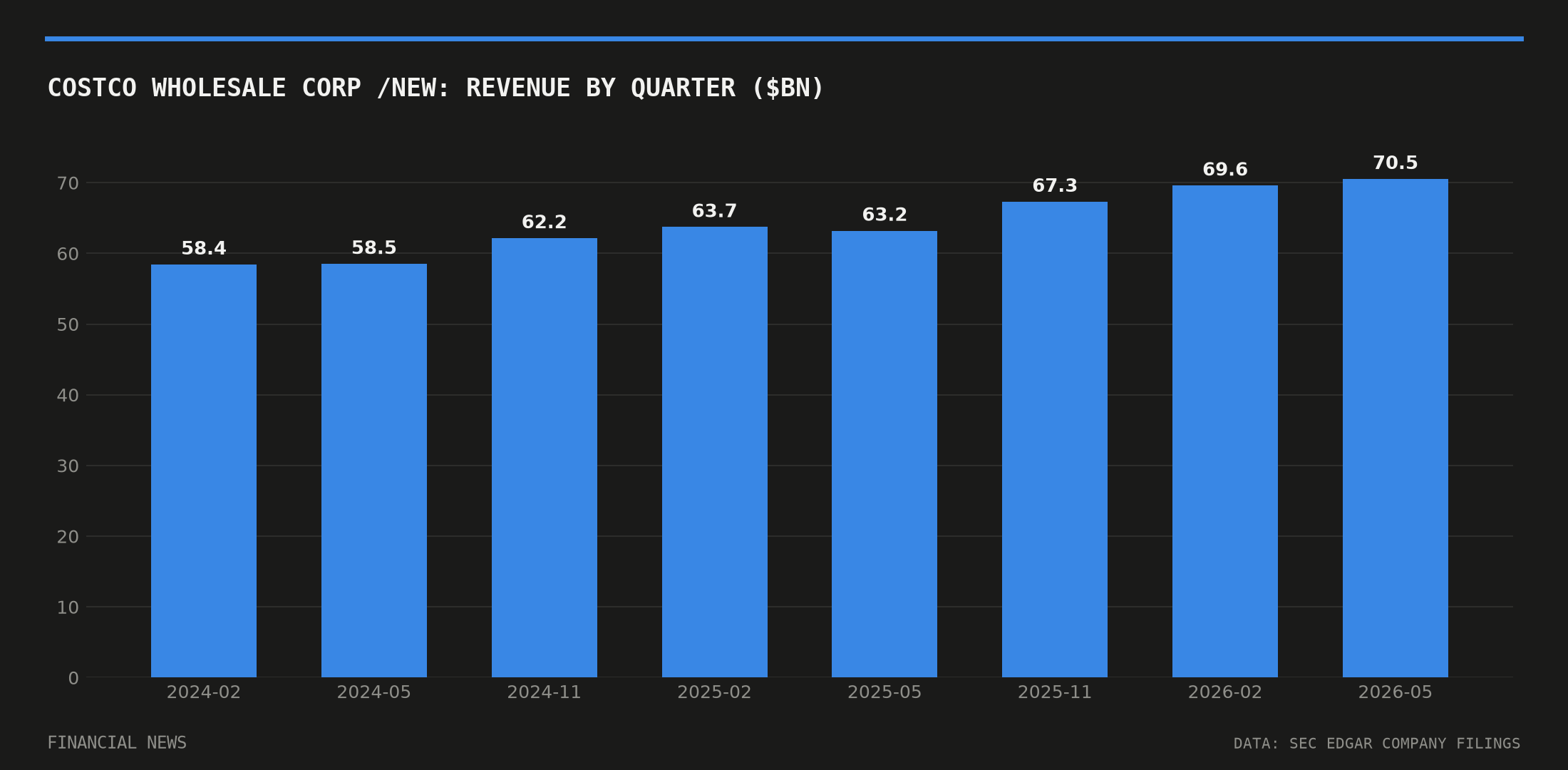
Task: Click the y-axis tick labeled 40
Action: point(68,395)
